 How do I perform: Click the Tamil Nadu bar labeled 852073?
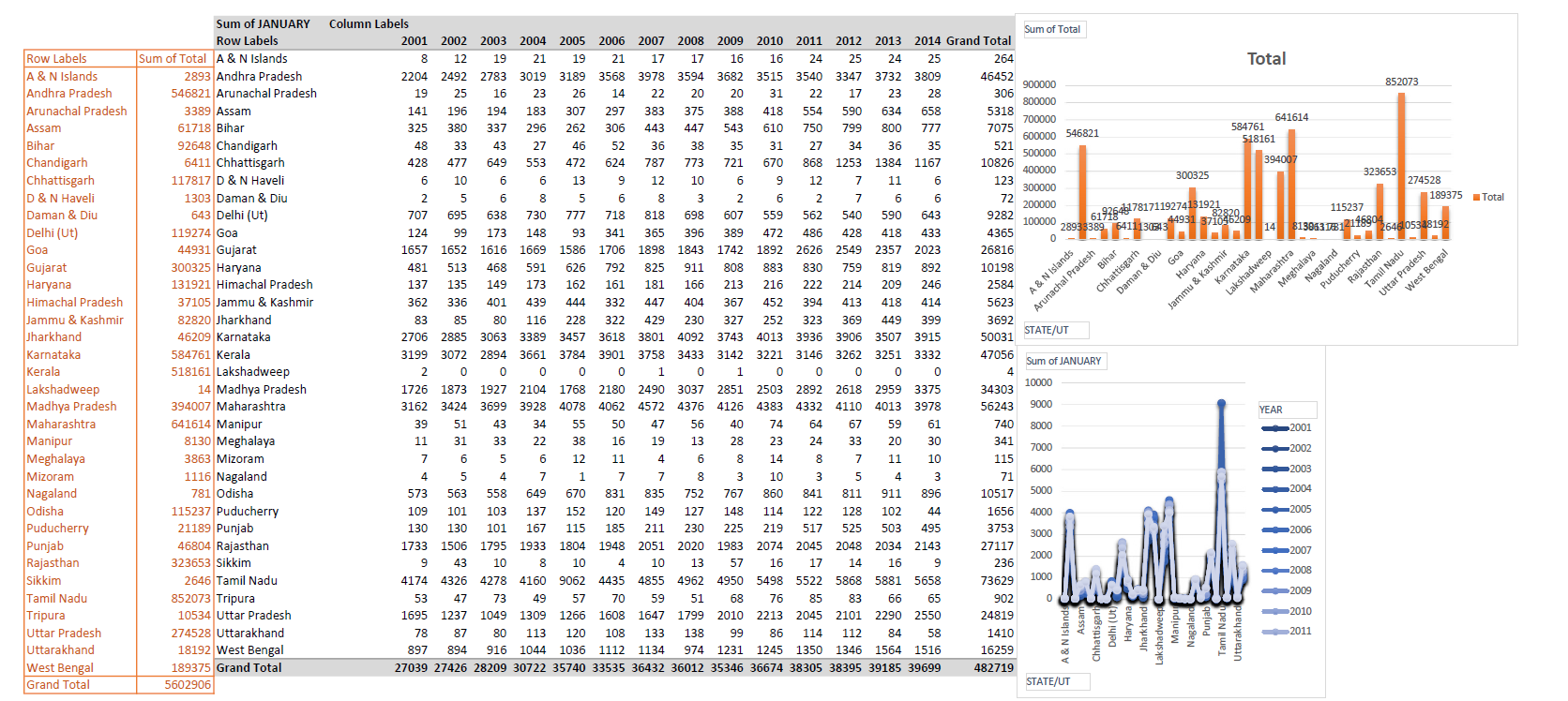coord(1401,166)
